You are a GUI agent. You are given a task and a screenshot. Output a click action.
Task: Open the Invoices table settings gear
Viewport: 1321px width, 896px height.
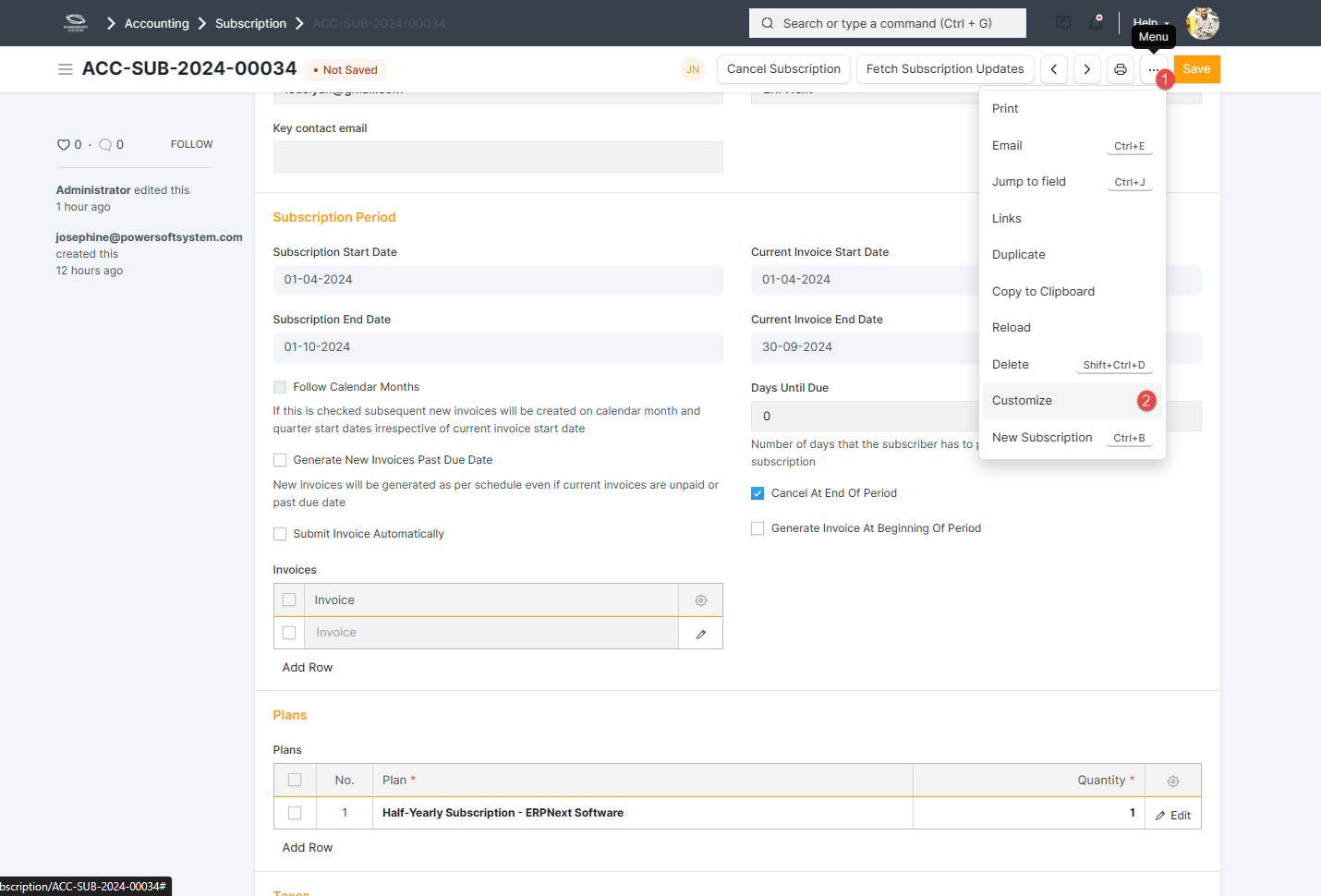coord(701,600)
